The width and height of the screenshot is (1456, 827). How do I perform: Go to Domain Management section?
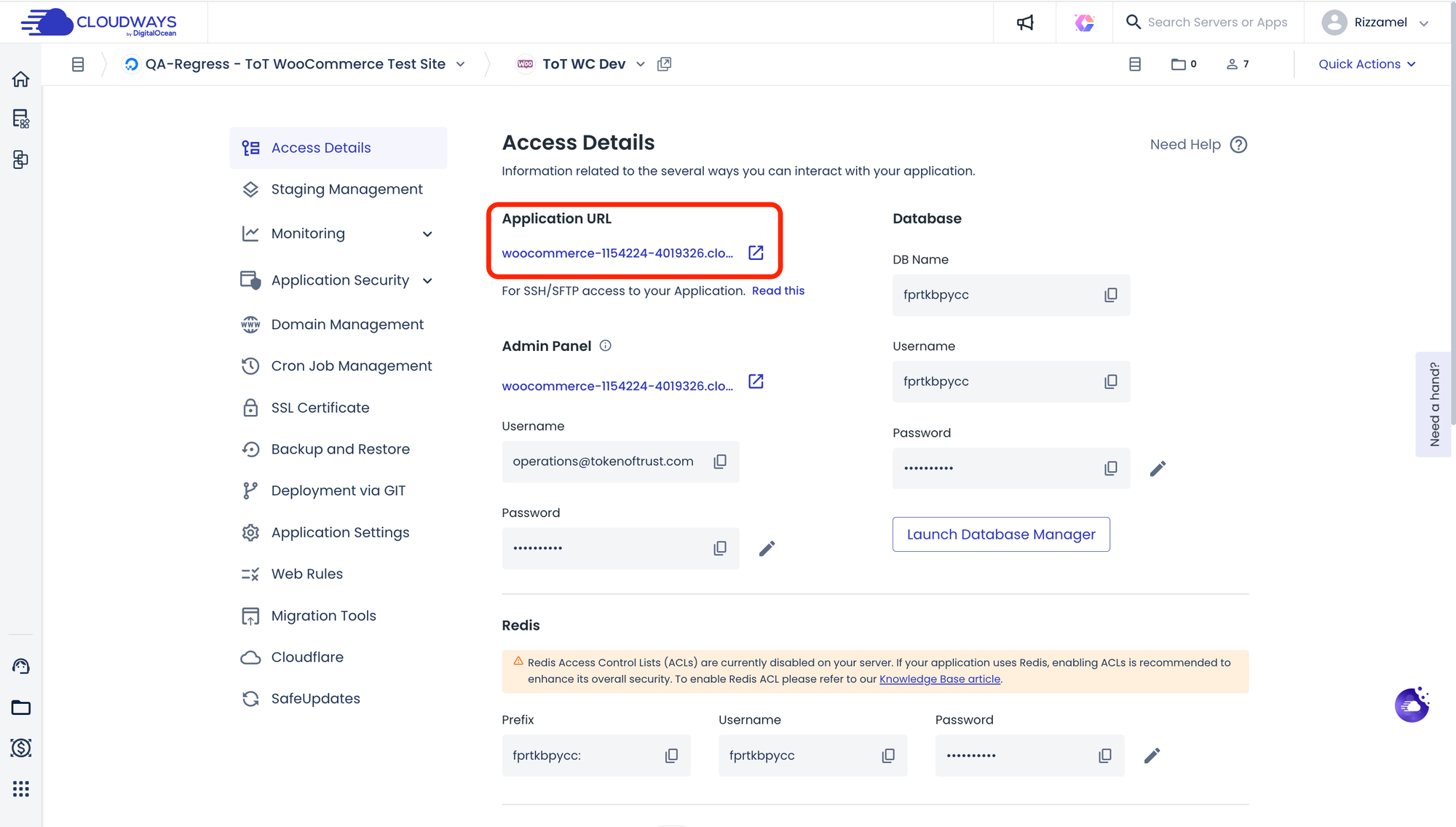pyautogui.click(x=347, y=325)
